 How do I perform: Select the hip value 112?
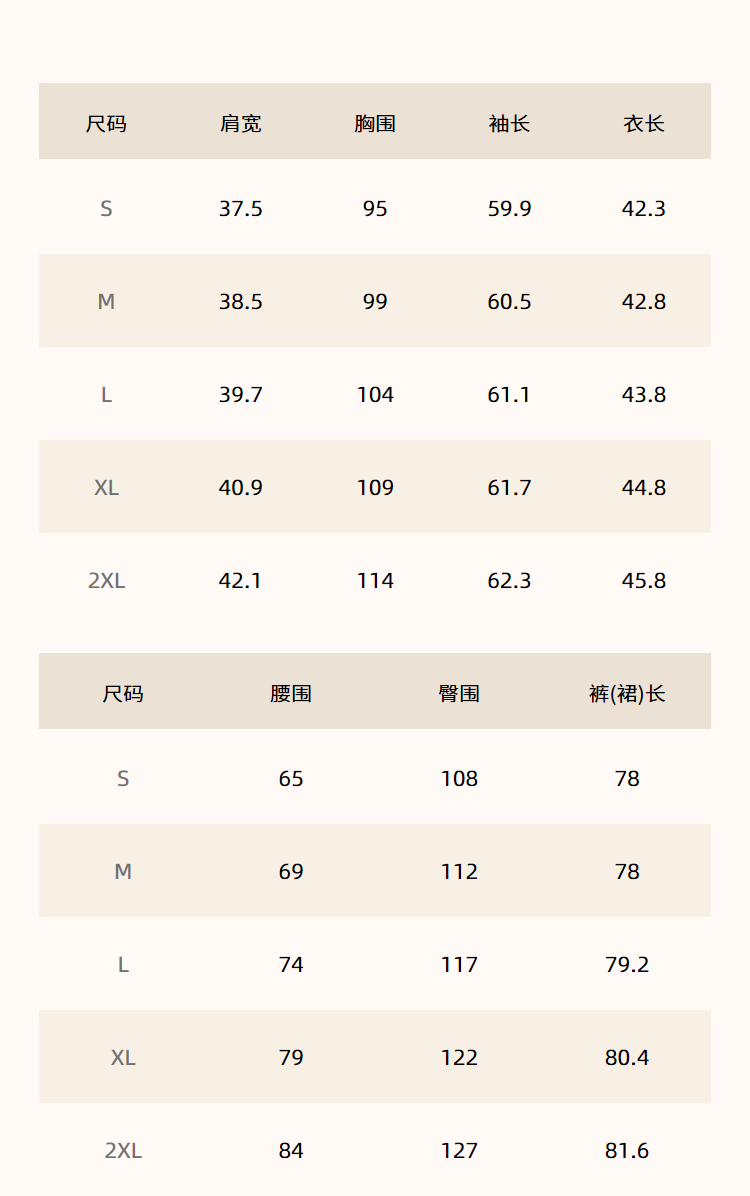pyautogui.click(x=459, y=872)
